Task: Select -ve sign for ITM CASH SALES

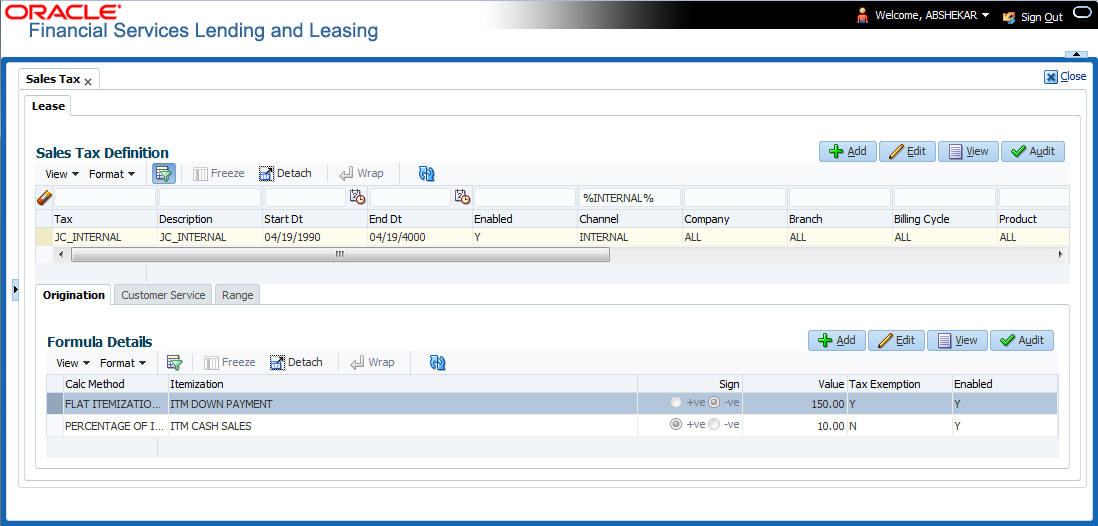Action: pyautogui.click(x=714, y=424)
